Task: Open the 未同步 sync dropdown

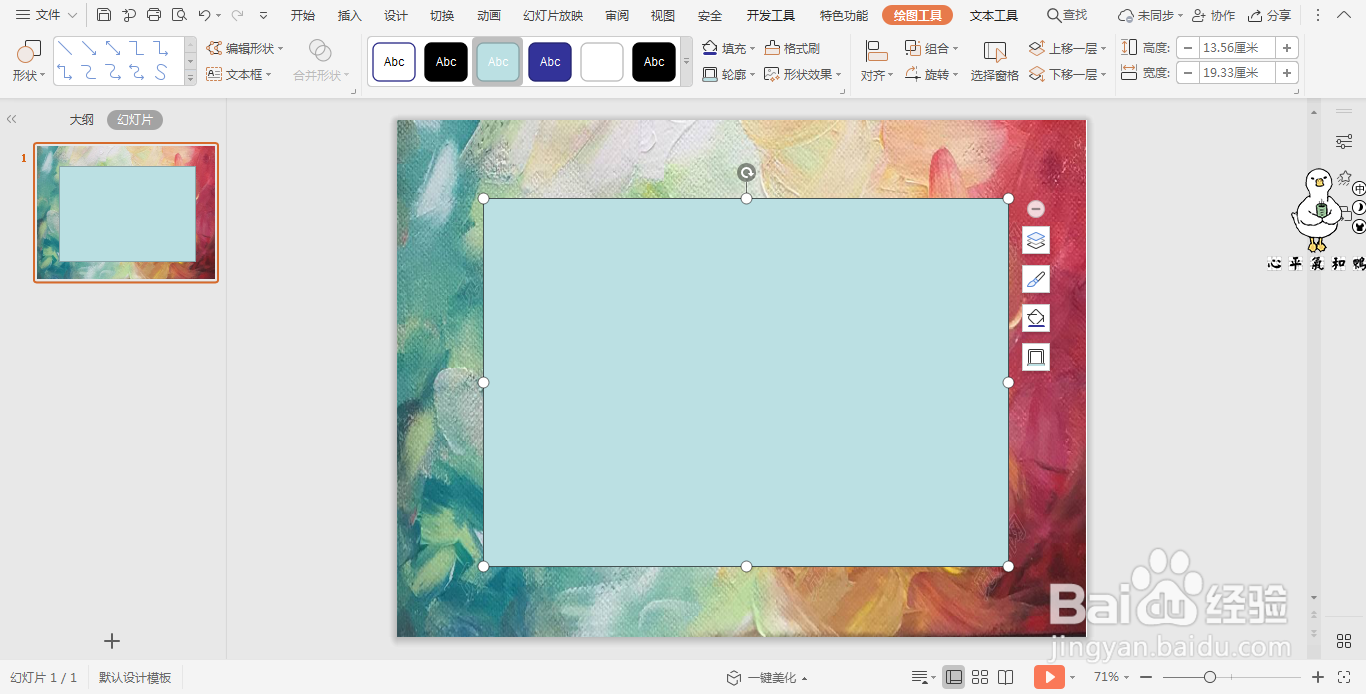Action: 1150,15
